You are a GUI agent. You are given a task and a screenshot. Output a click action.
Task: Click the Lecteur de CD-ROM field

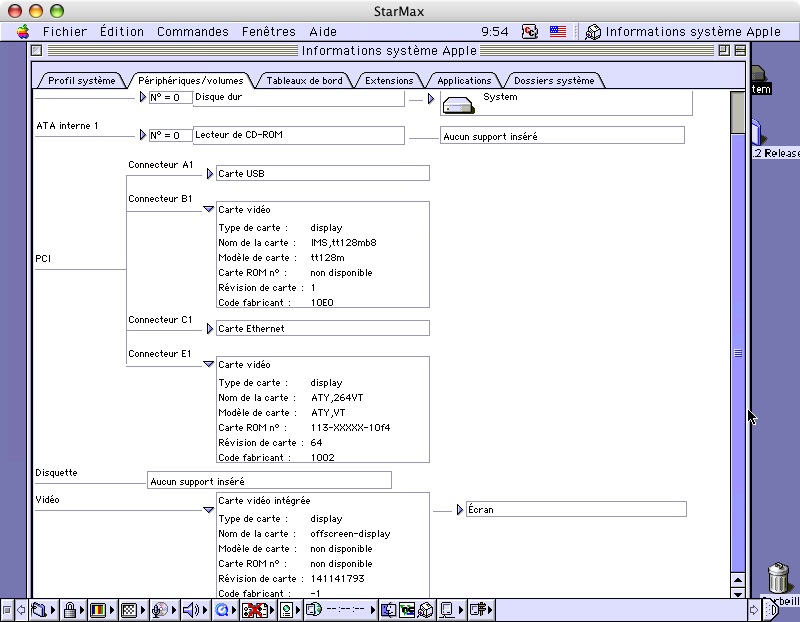pos(299,135)
